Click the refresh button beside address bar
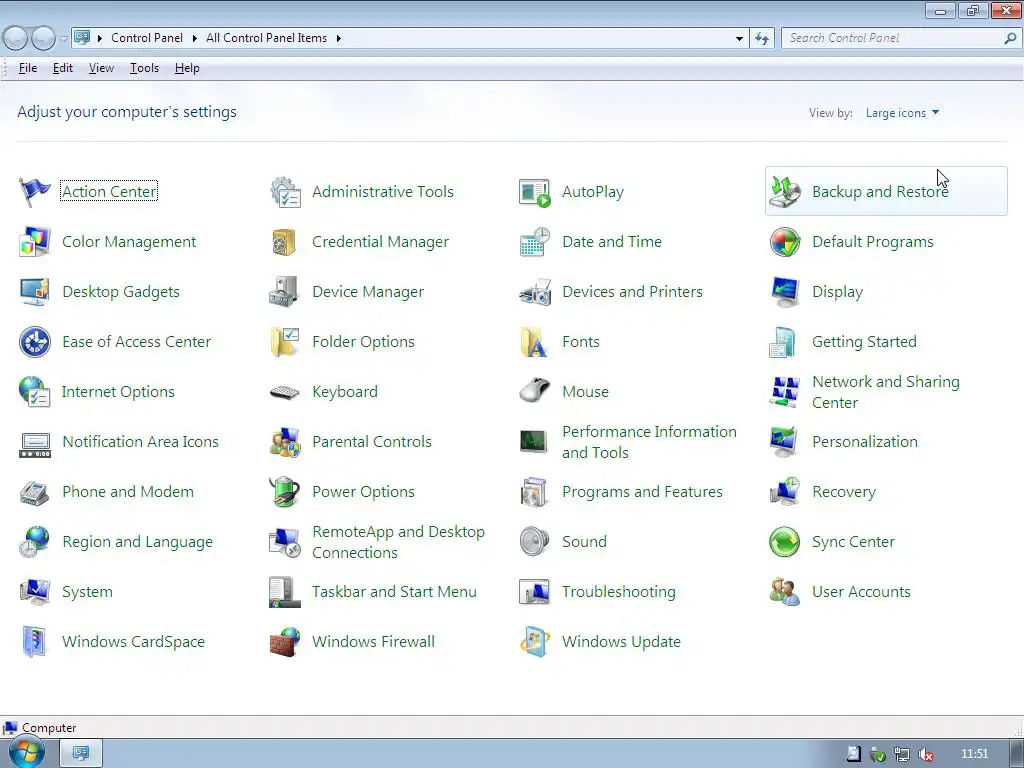Screen dimensions: 1024x768 (761, 39)
